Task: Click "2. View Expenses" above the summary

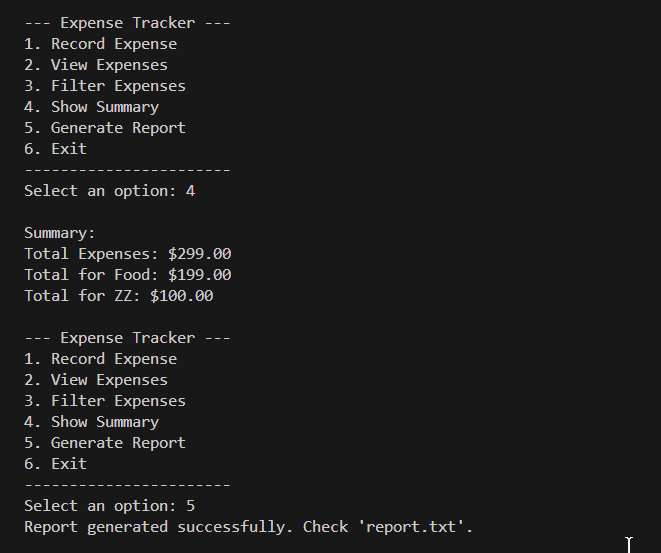Action: pyautogui.click(x=96, y=65)
